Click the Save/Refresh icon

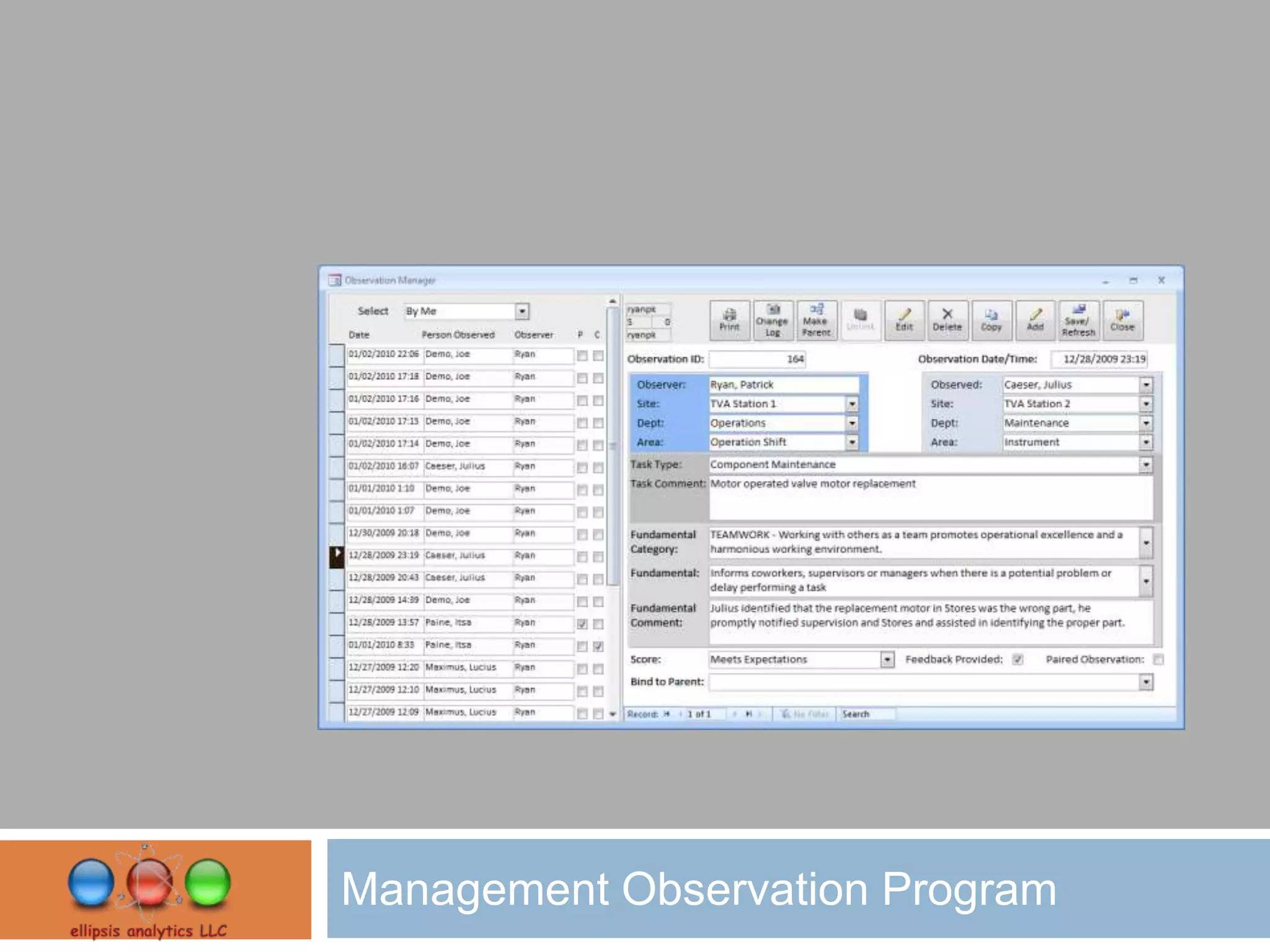[1078, 320]
